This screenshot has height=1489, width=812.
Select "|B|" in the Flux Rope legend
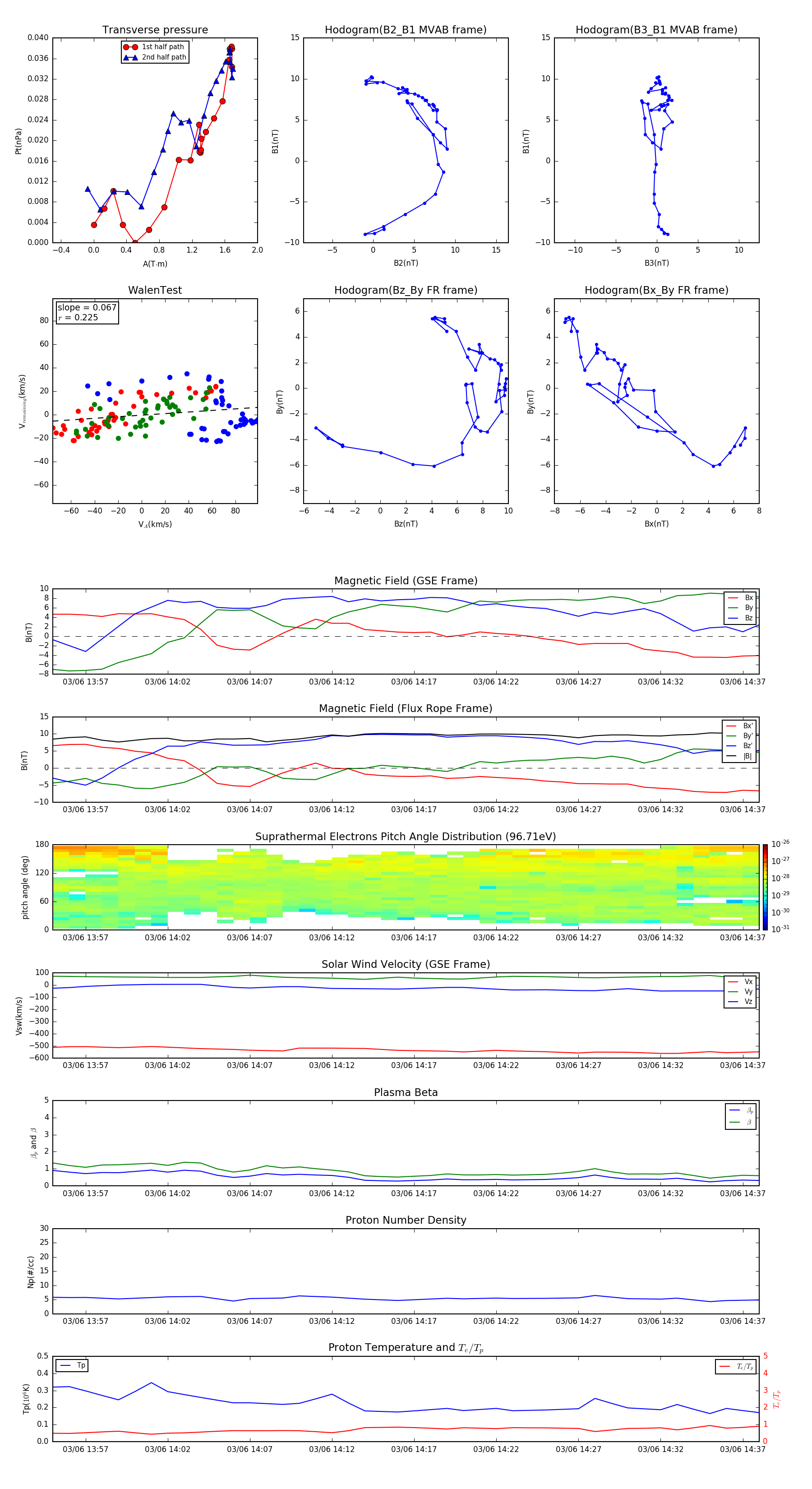pos(740,756)
